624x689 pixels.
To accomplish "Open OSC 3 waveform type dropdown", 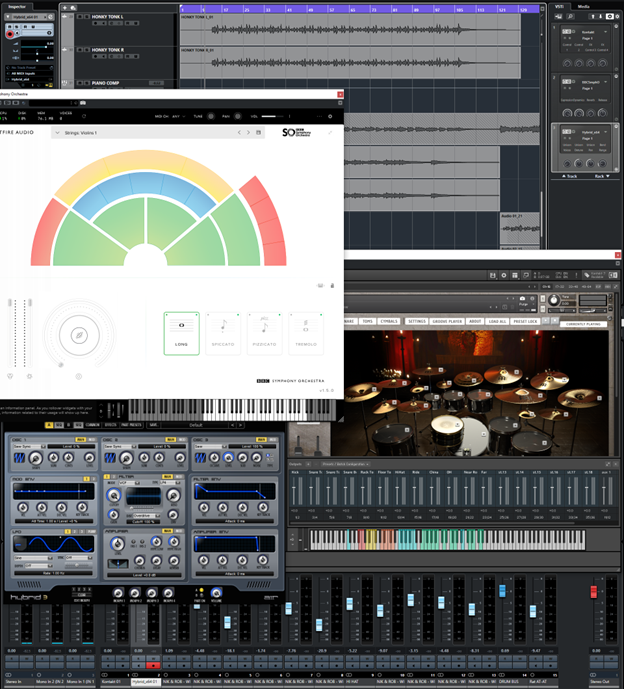I will coord(210,446).
